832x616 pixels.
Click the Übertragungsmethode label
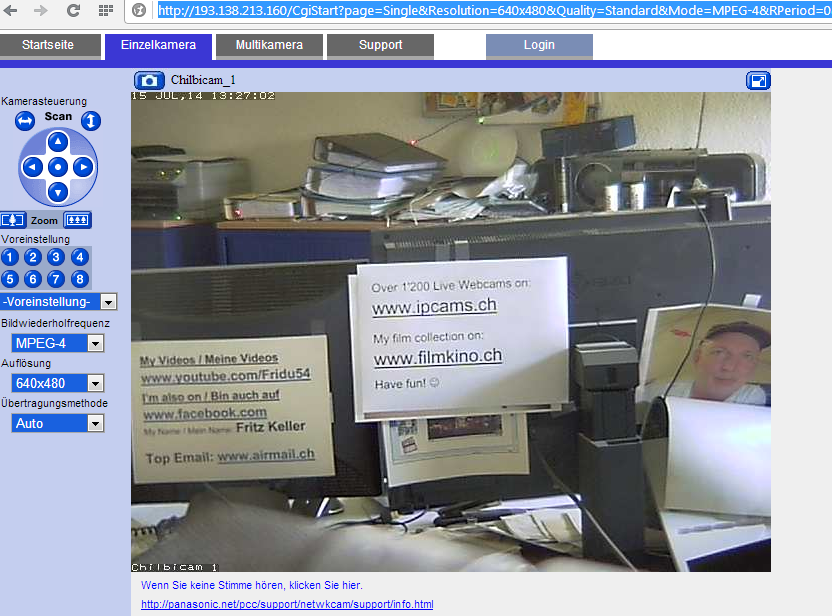[x=54, y=403]
